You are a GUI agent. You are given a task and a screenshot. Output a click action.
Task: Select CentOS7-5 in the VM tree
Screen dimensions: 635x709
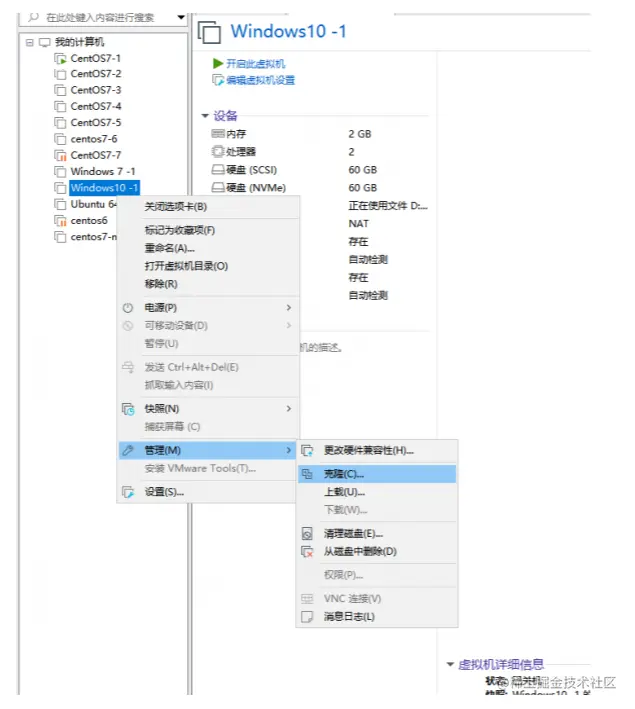(96, 123)
